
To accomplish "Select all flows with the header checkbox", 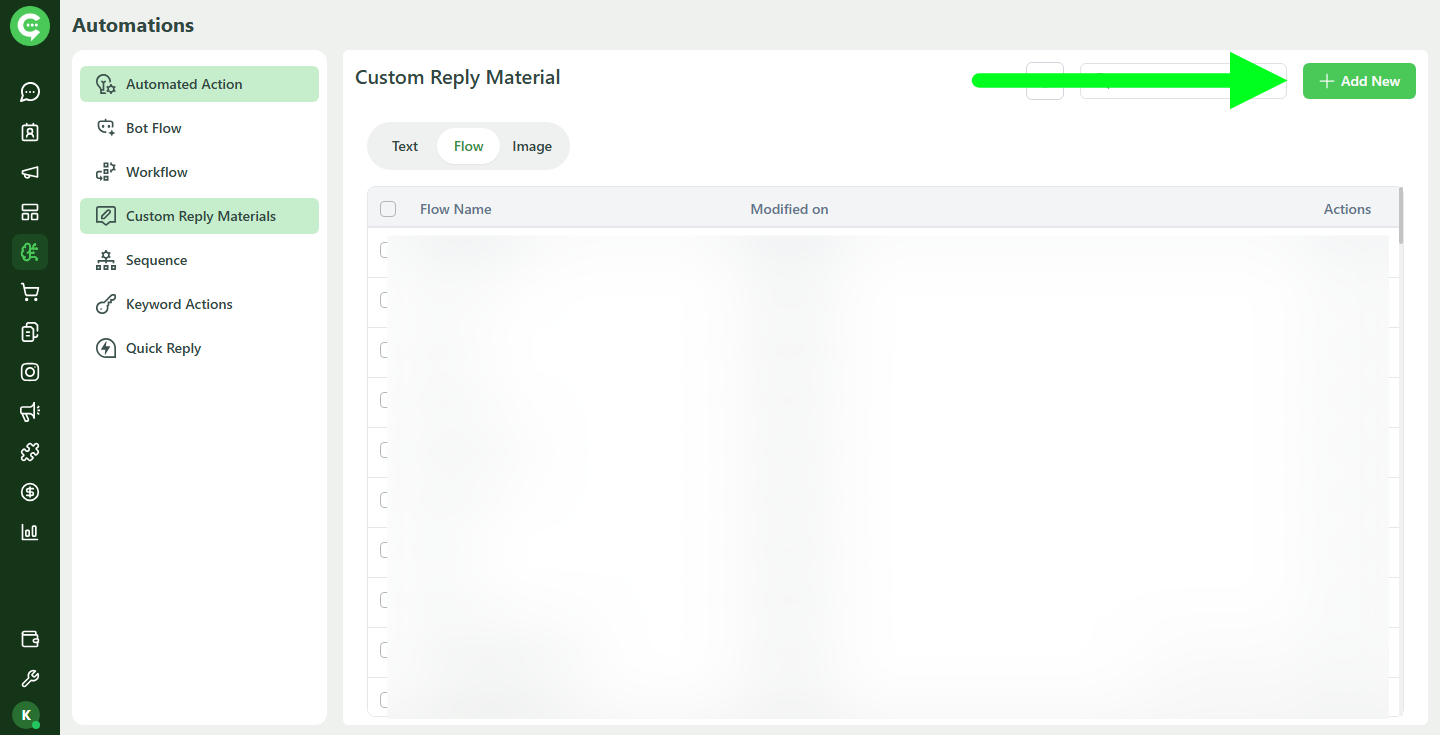I will tap(388, 209).
